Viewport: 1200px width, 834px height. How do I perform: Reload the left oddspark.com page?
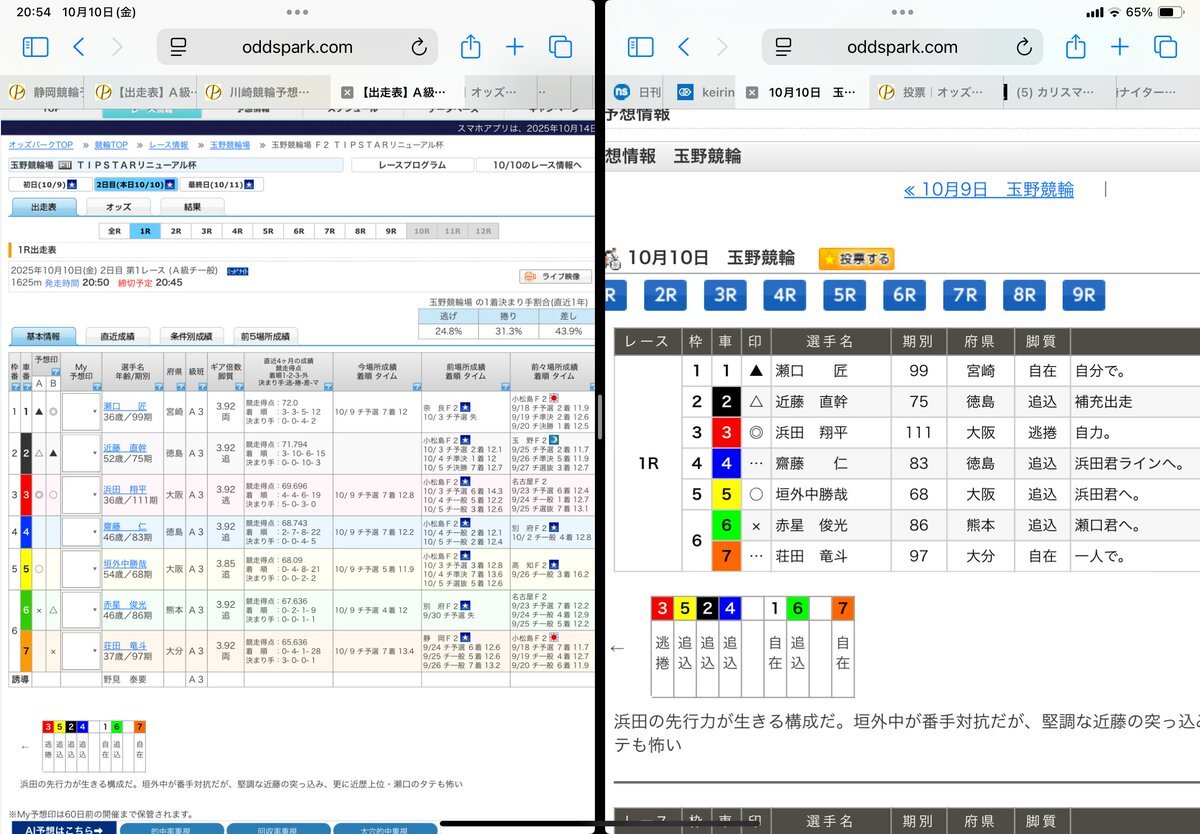pyautogui.click(x=419, y=47)
